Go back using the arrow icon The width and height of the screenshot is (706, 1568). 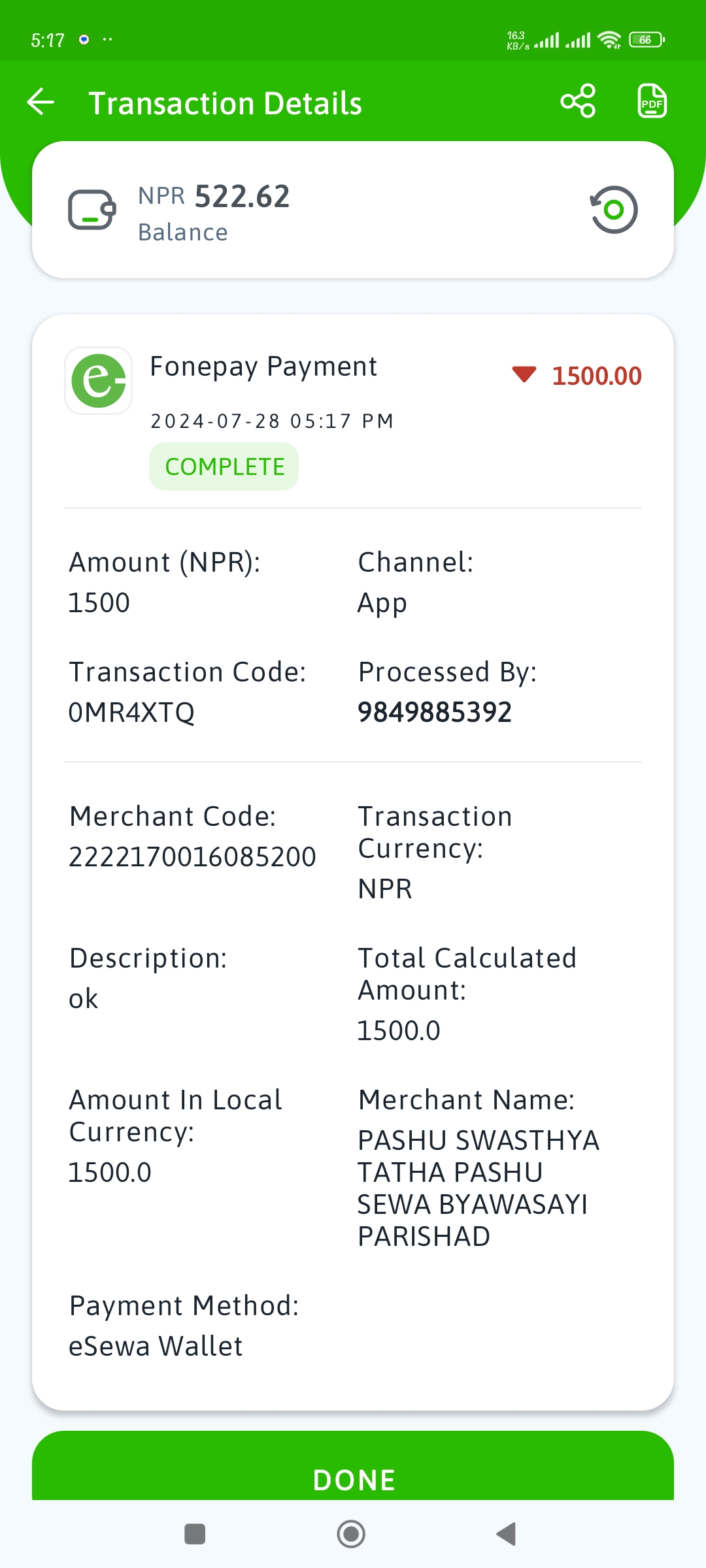click(x=41, y=102)
